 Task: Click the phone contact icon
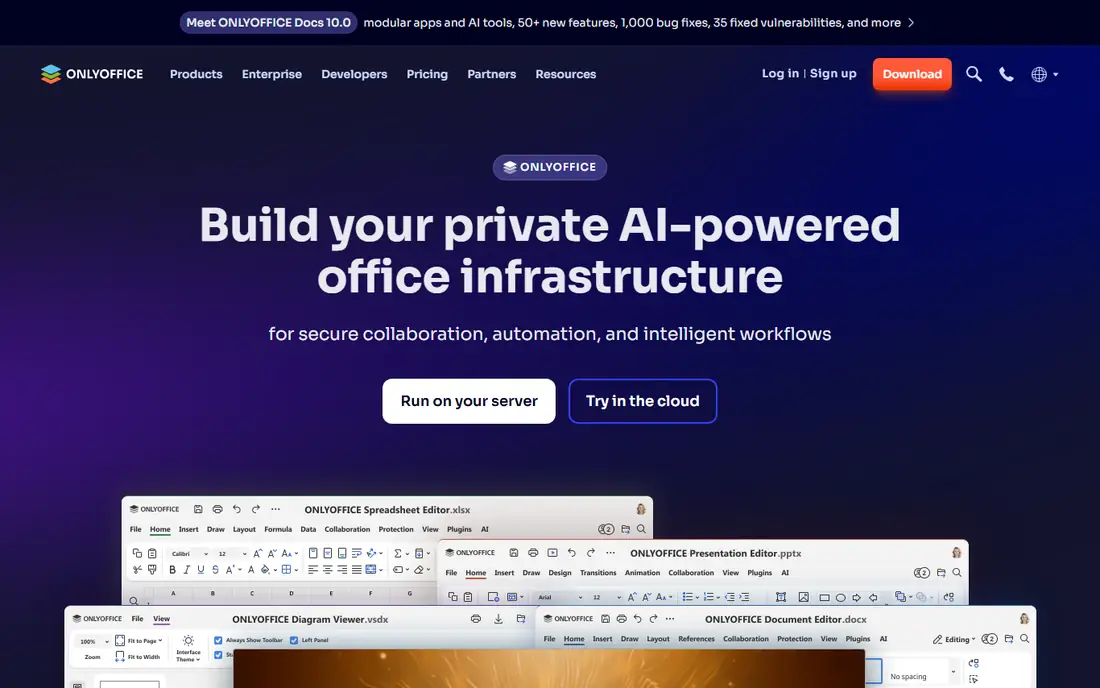tap(1006, 74)
